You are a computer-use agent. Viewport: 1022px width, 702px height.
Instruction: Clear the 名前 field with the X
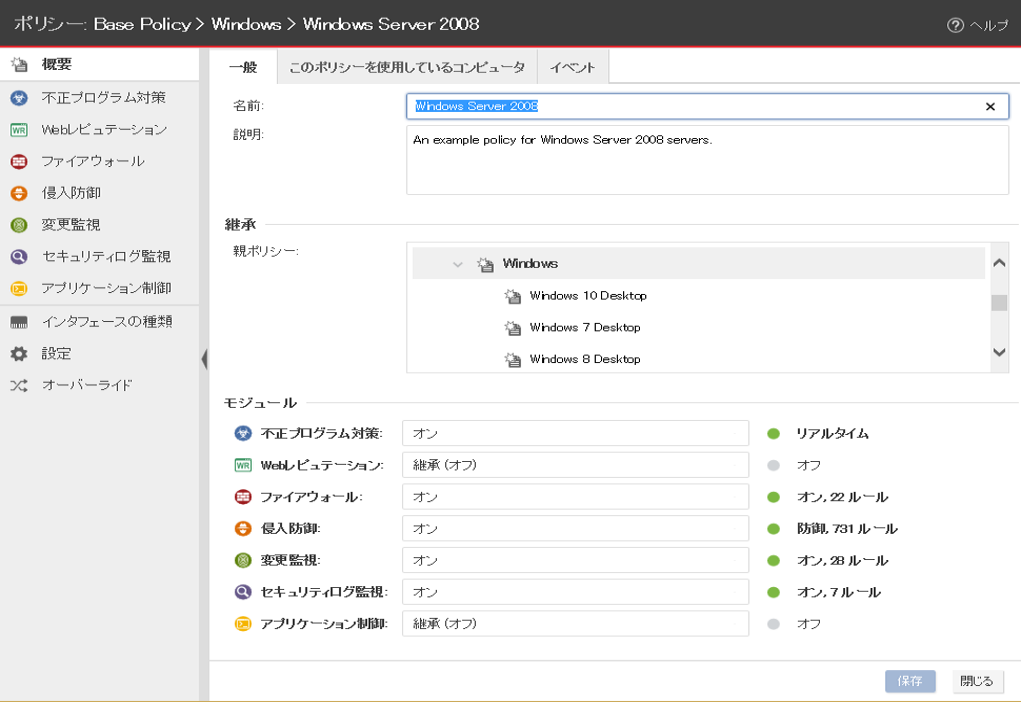(990, 107)
